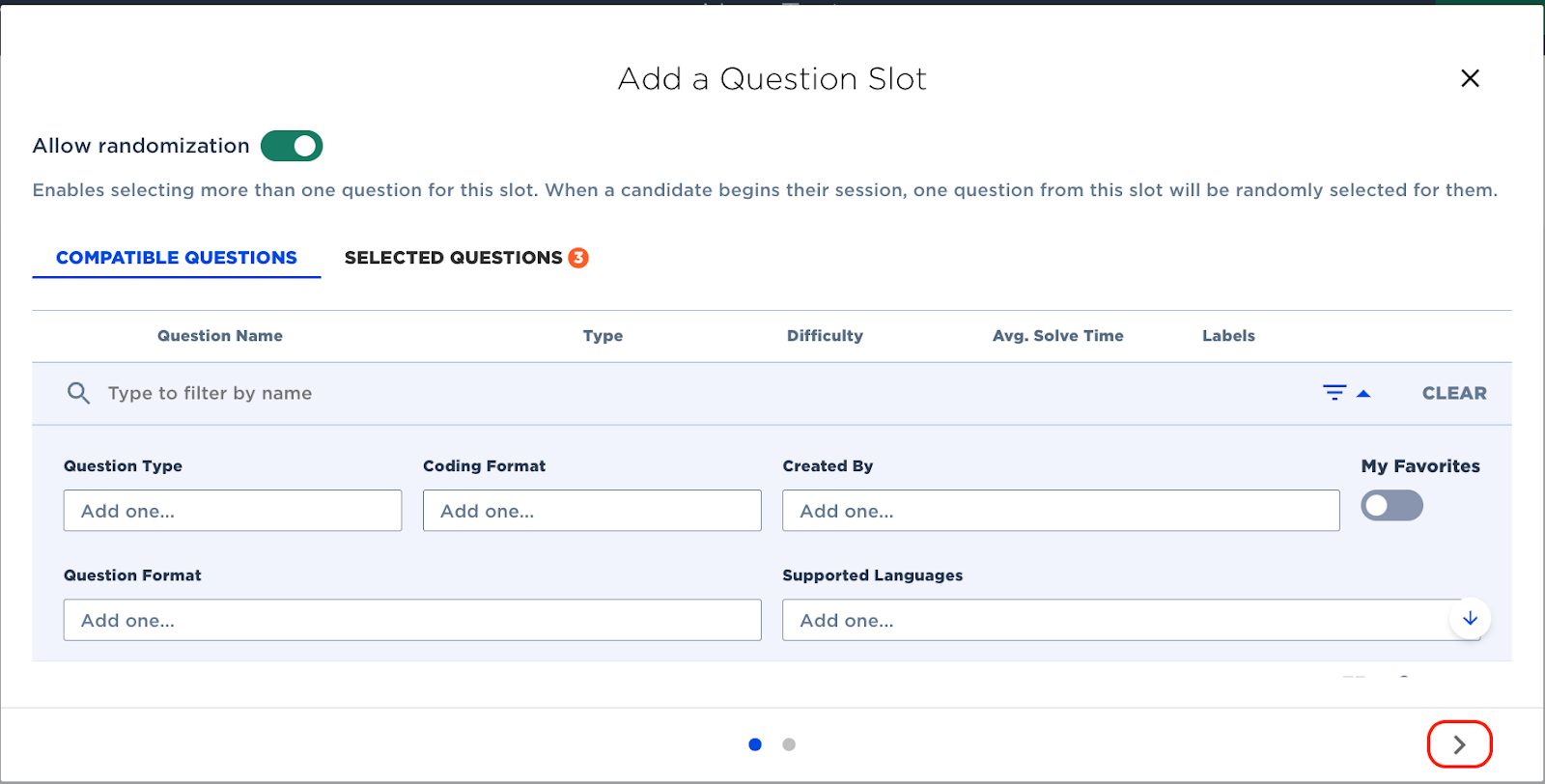This screenshot has width=1545, height=784.
Task: Open the Coding Format dropdown
Action: [592, 511]
